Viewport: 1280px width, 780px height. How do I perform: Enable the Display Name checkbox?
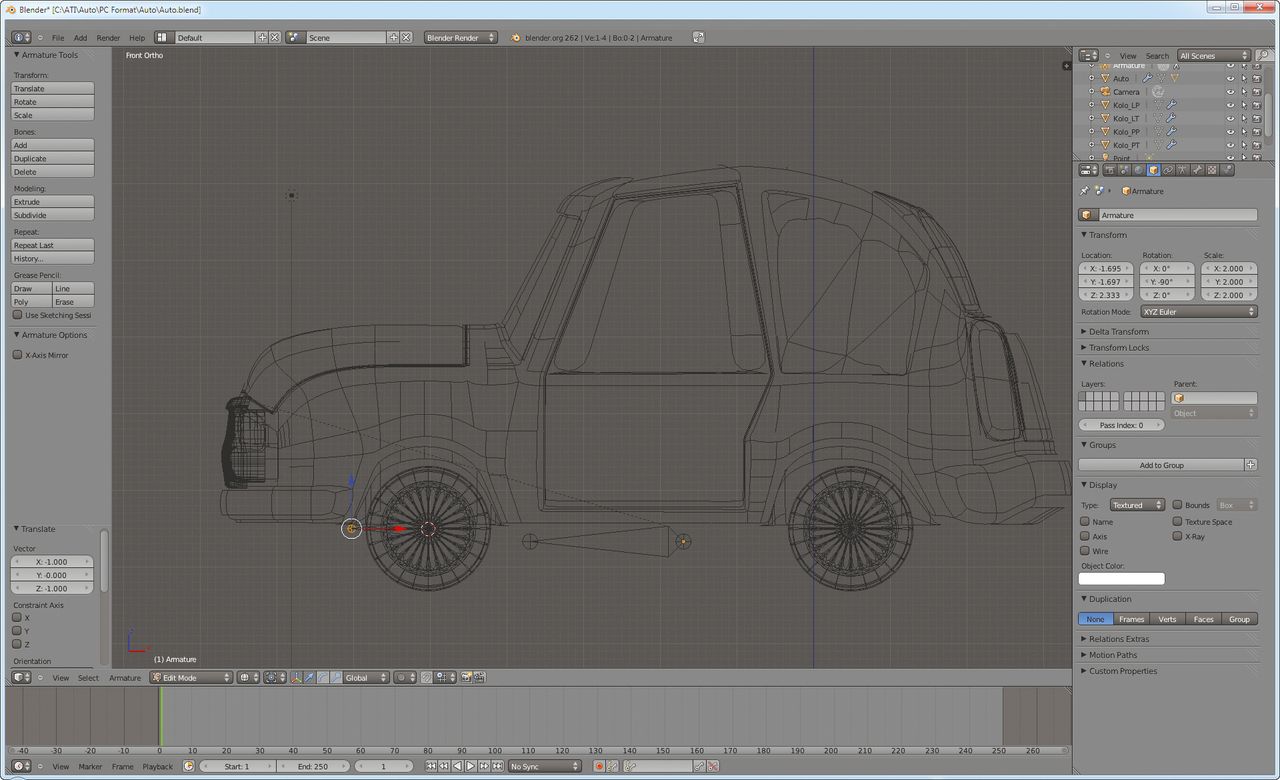tap(1085, 521)
